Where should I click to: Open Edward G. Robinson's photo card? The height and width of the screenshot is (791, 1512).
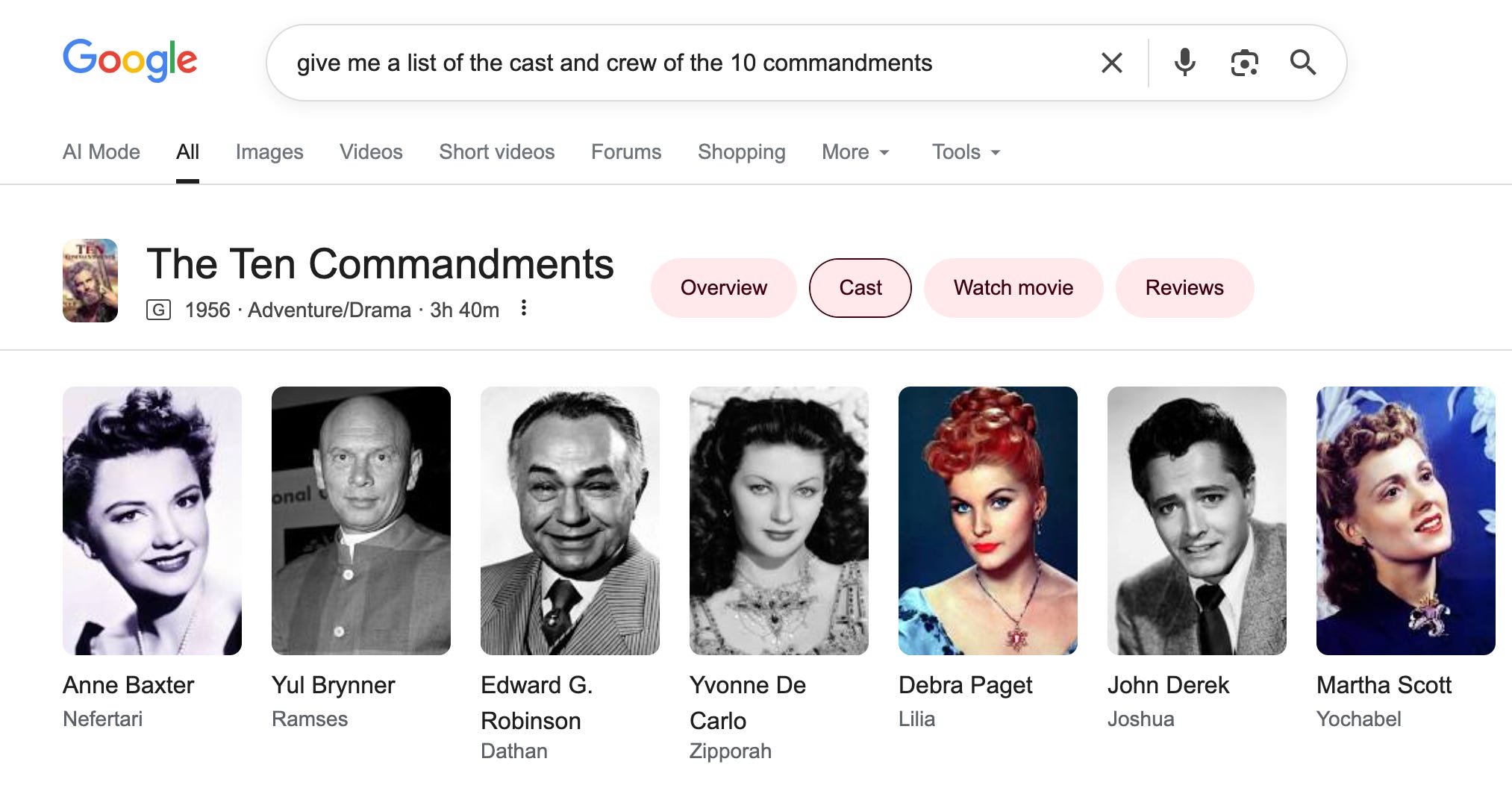click(570, 521)
